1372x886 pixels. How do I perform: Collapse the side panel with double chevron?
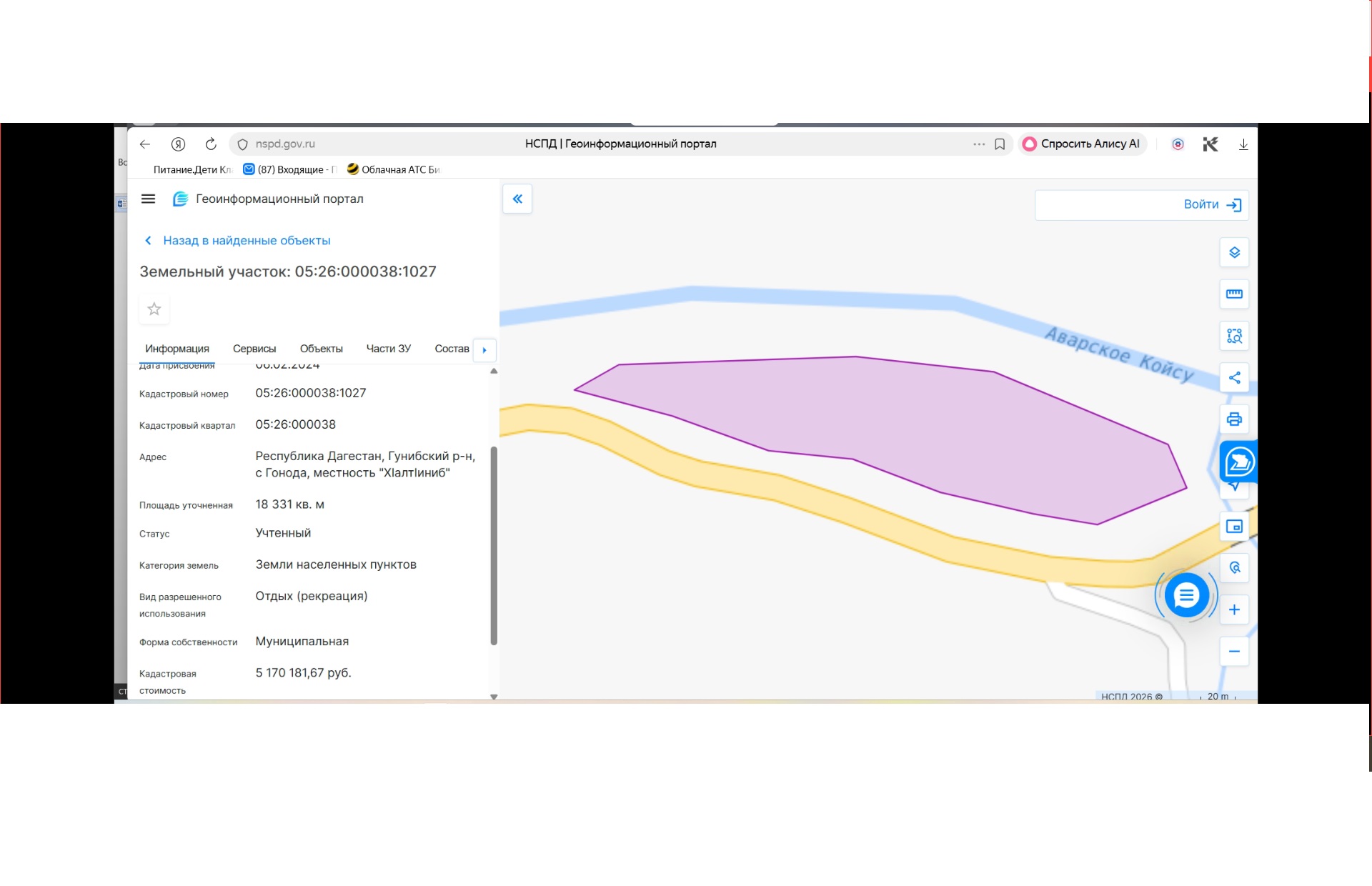point(517,199)
